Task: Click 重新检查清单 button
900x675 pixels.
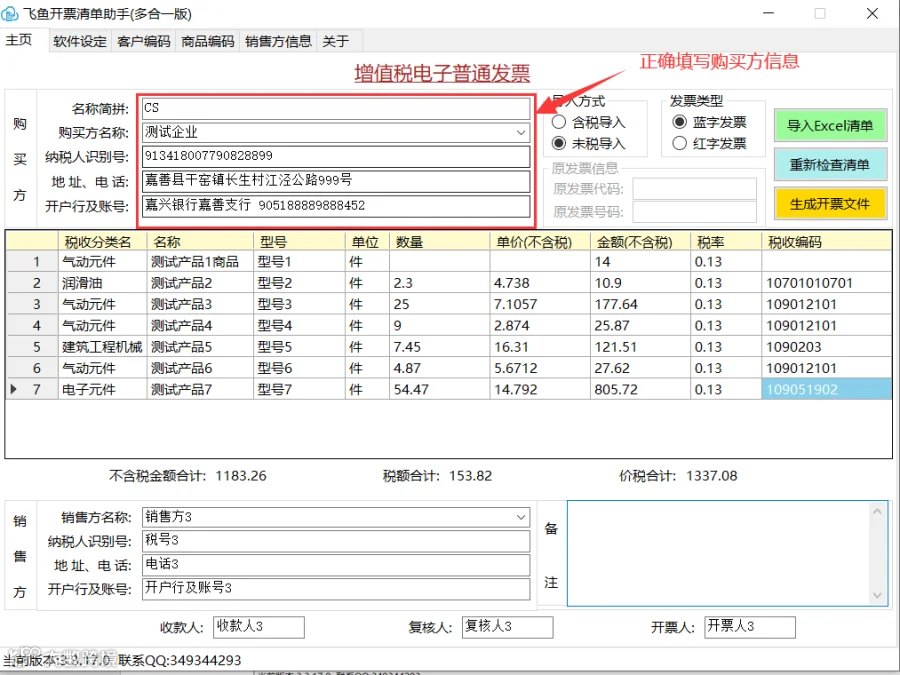Action: coord(830,165)
